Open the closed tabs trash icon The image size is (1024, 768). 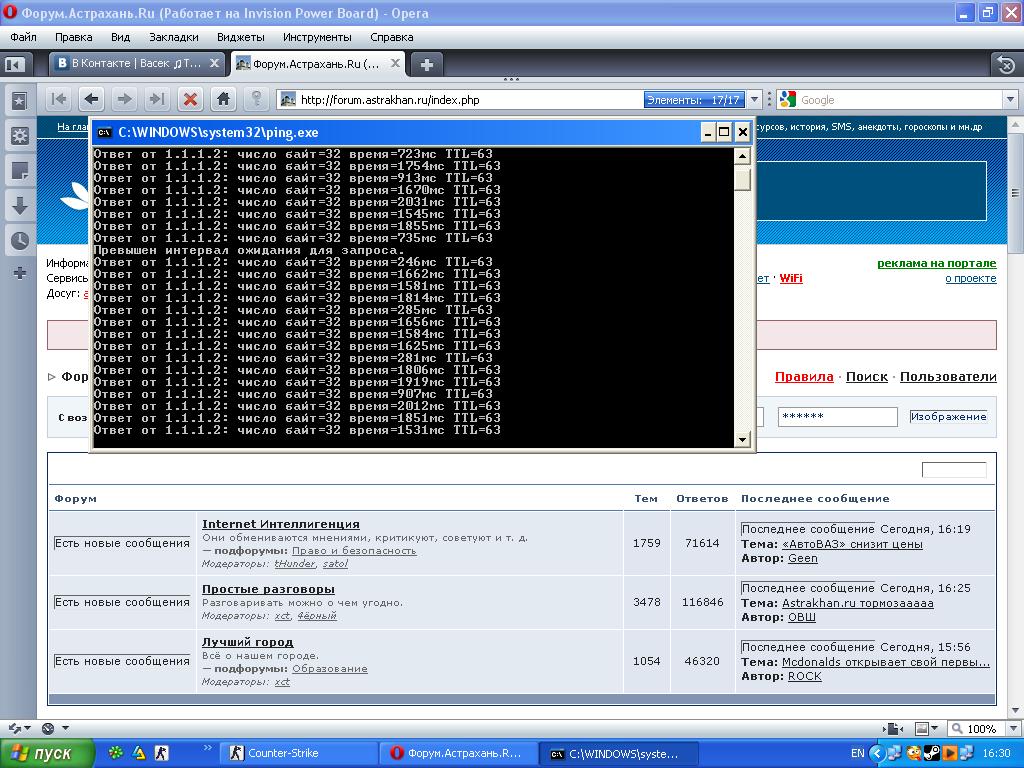pos(1006,64)
